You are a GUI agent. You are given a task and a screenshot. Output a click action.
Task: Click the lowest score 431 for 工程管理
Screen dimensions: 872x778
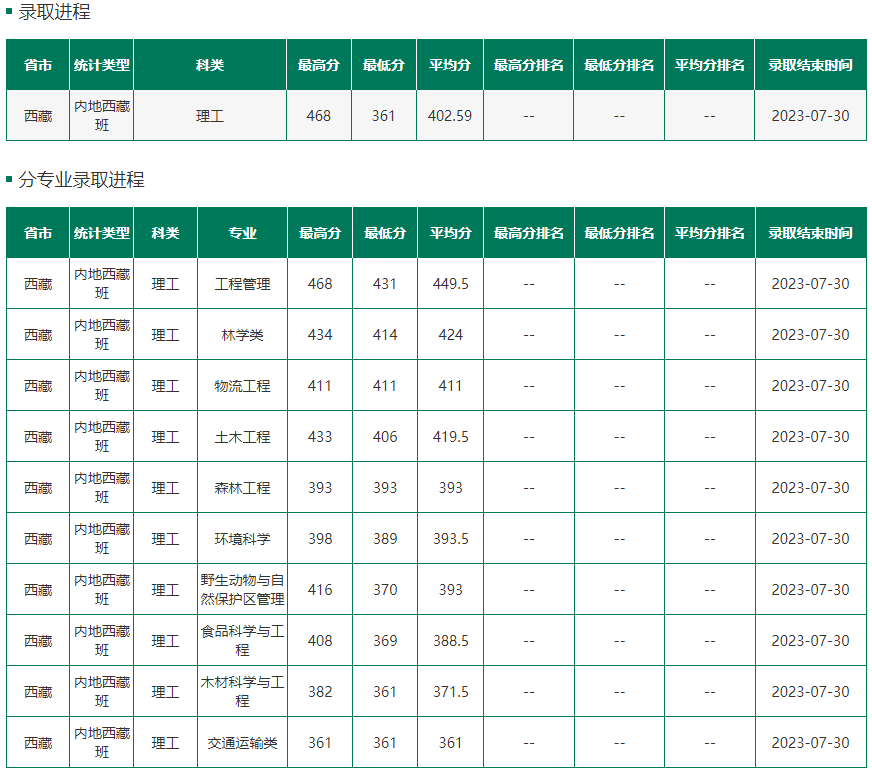click(385, 284)
